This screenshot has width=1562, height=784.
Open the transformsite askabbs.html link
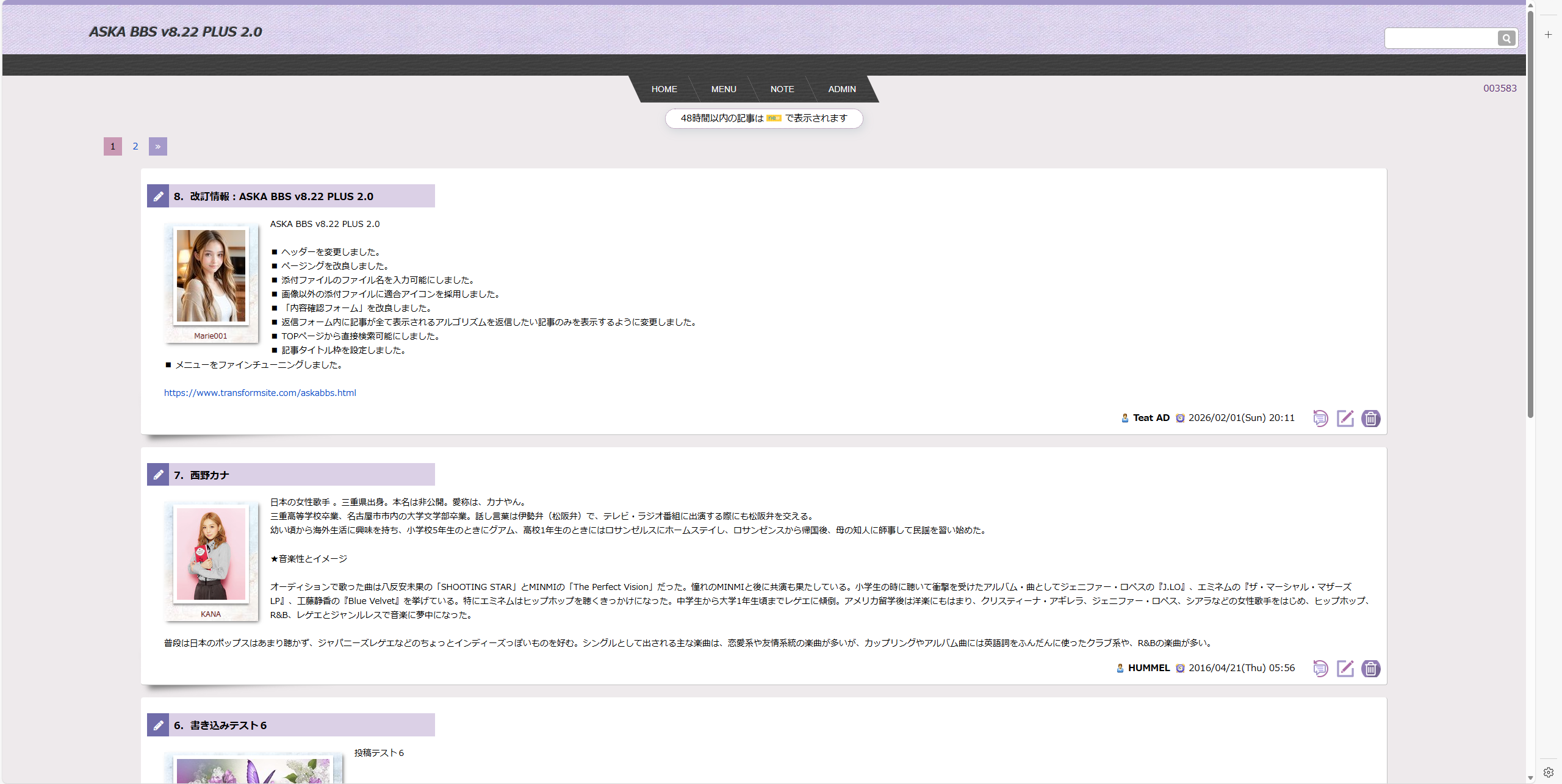260,393
